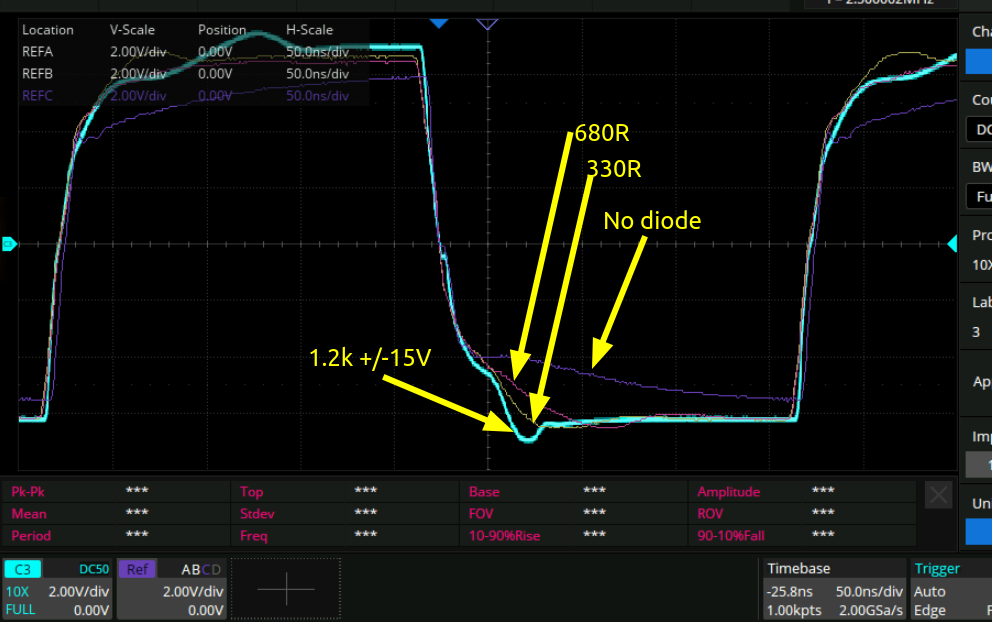Expand the bandwidth limit dropdown
The height and width of the screenshot is (622, 992).
978,197
